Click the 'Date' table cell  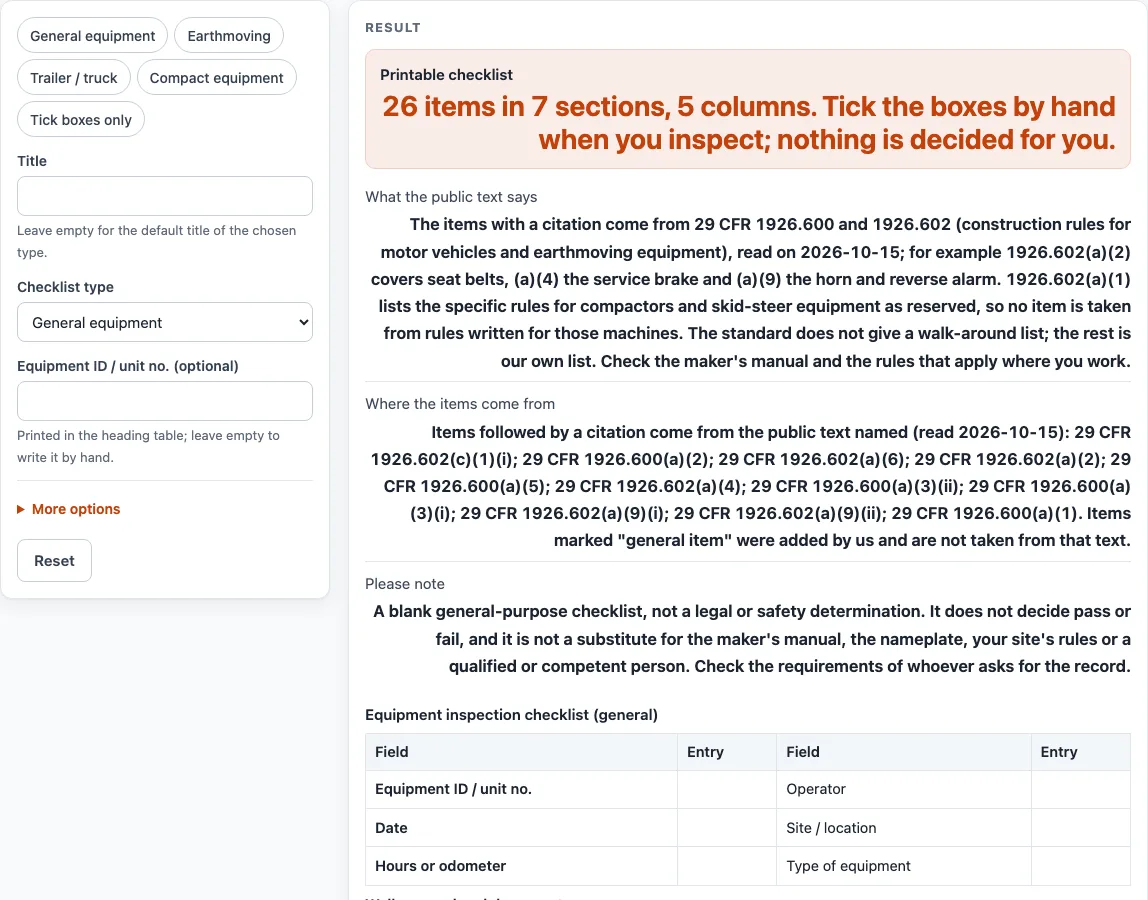click(521, 828)
